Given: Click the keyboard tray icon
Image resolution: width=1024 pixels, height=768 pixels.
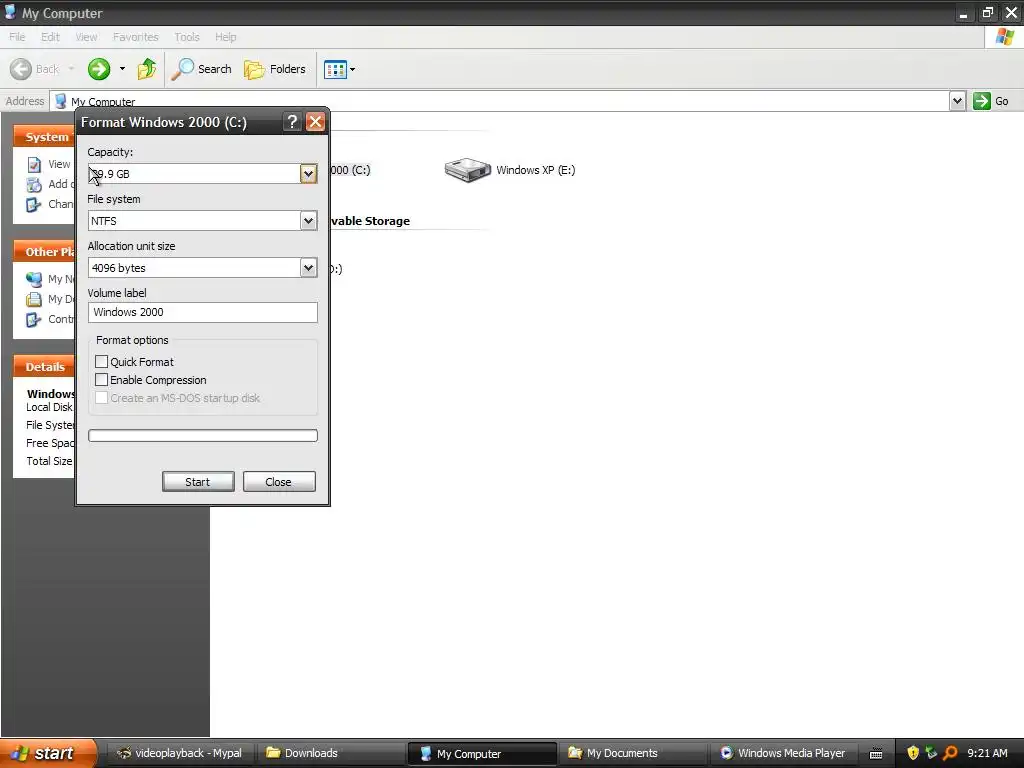Looking at the screenshot, I should pos(876,754).
